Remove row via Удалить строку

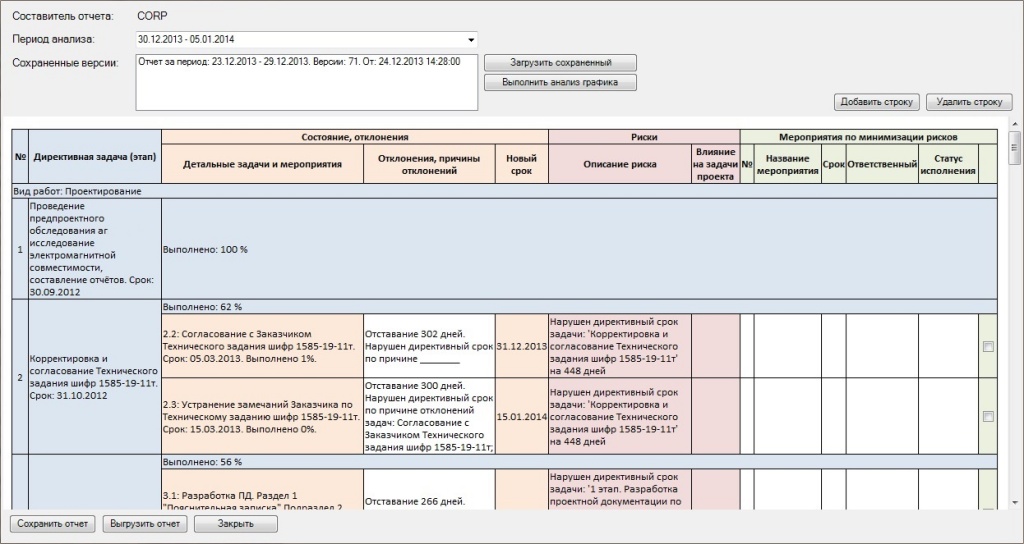pos(968,102)
